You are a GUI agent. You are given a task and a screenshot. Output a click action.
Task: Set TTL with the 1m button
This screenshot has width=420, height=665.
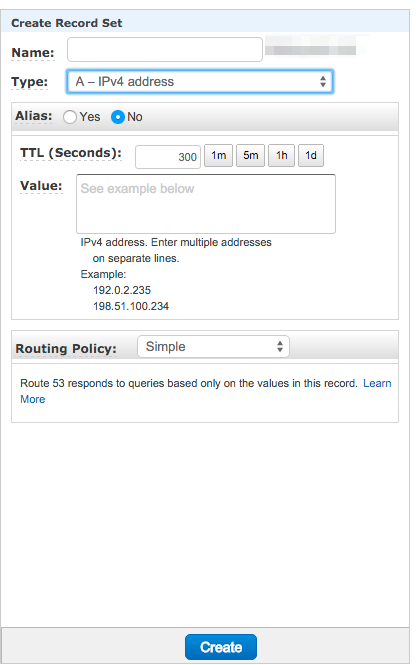pos(218,156)
